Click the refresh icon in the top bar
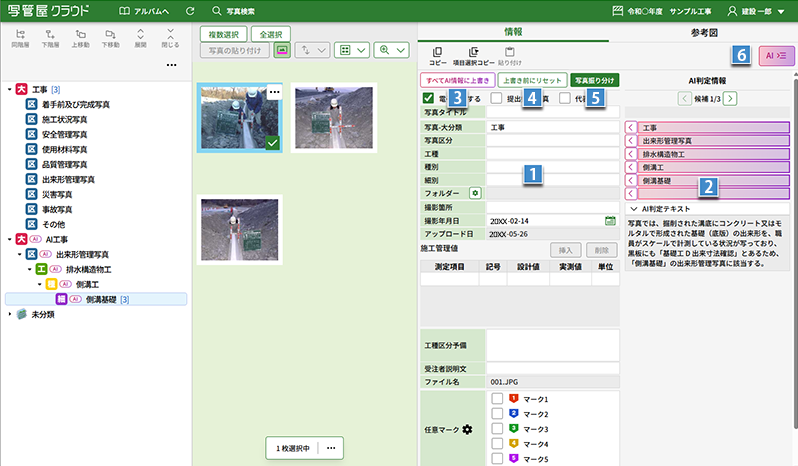 [190, 11]
